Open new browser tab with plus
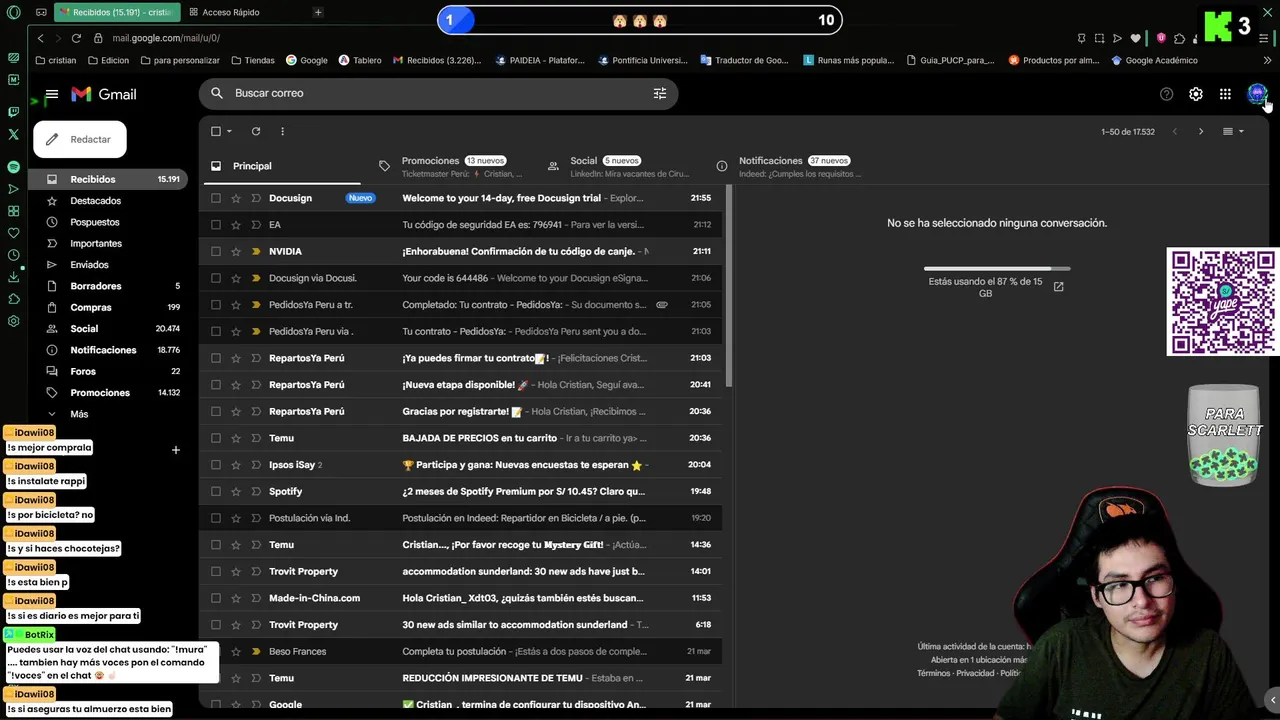Viewport: 1280px width, 720px height. [x=318, y=12]
